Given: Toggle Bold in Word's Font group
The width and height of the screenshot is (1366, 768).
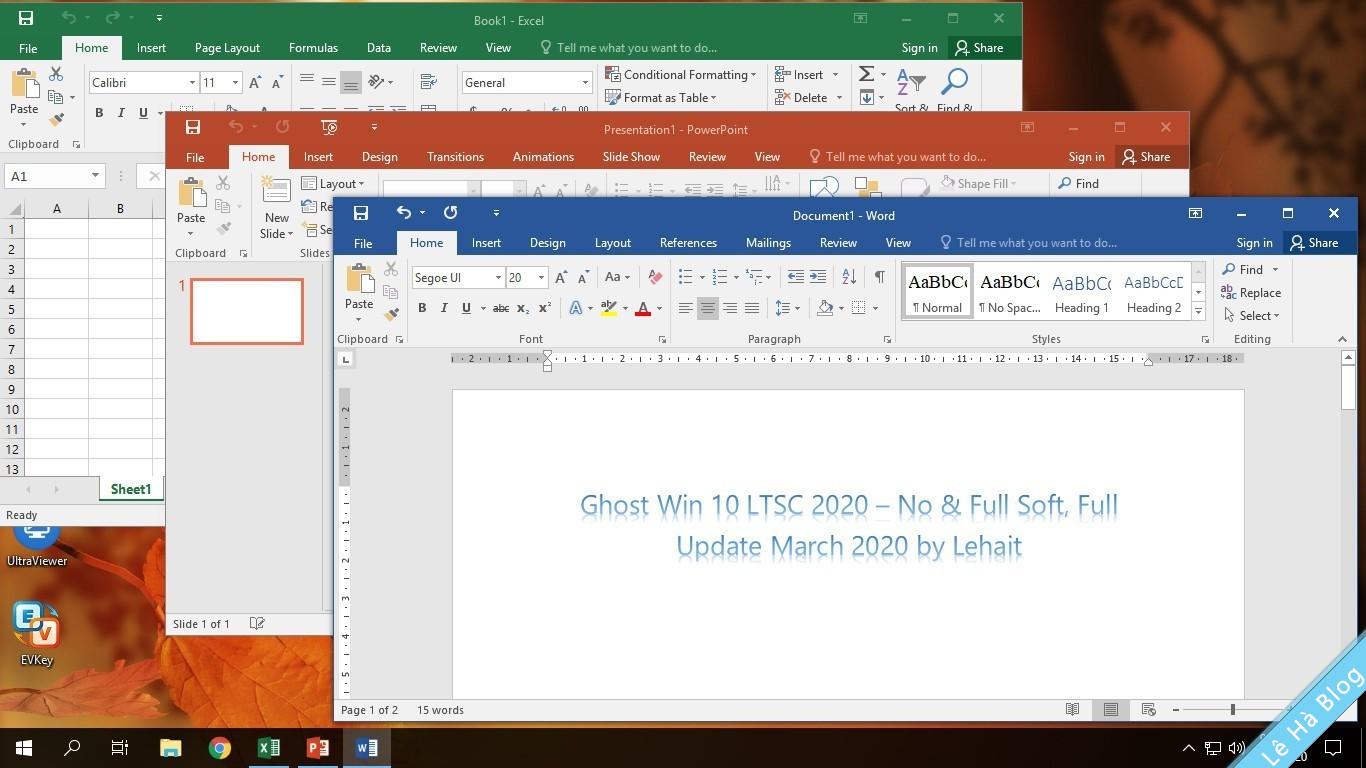Looking at the screenshot, I should pos(422,308).
